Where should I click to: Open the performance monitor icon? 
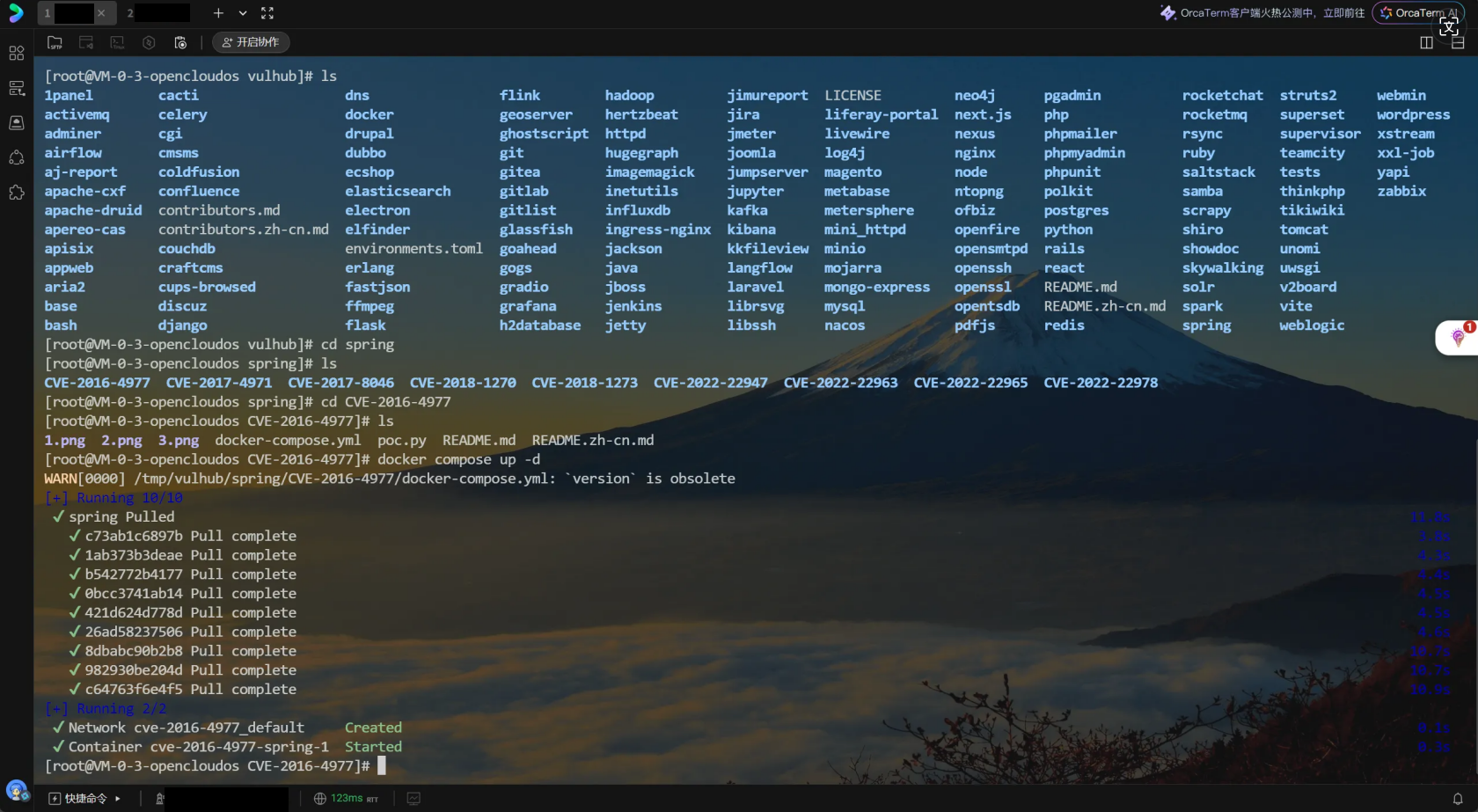(413, 799)
